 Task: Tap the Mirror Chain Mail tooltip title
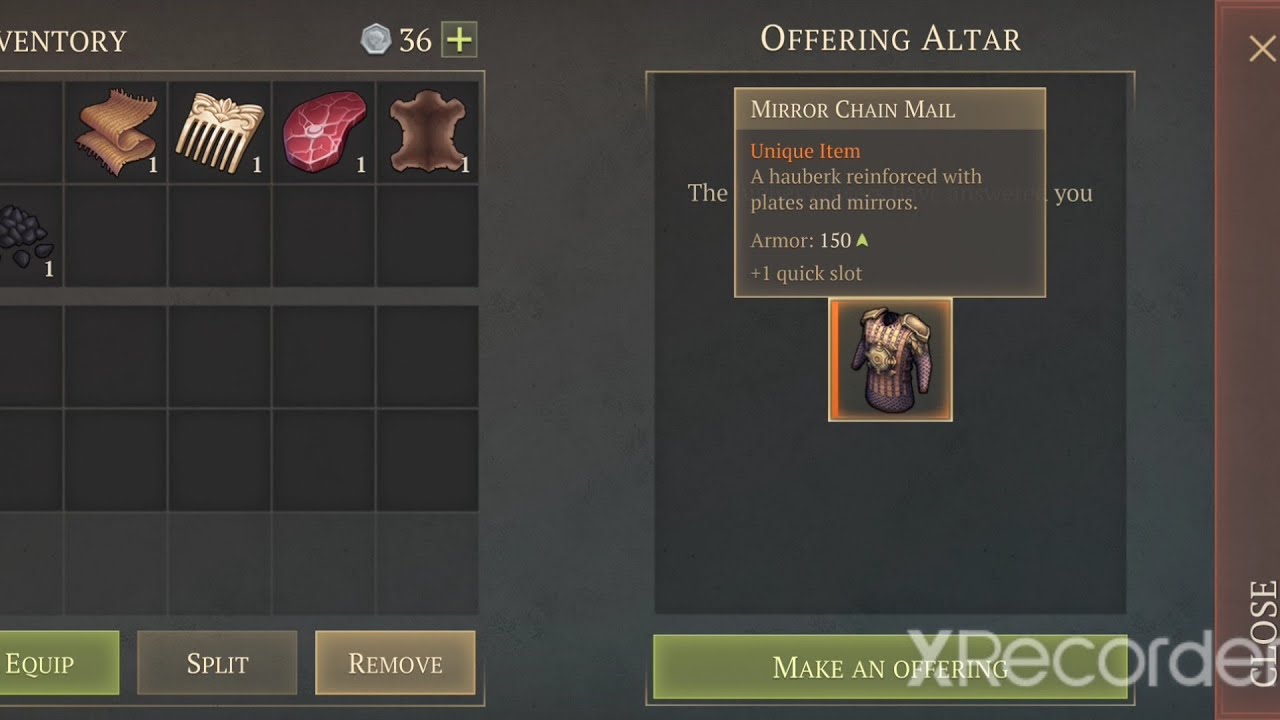coord(853,110)
